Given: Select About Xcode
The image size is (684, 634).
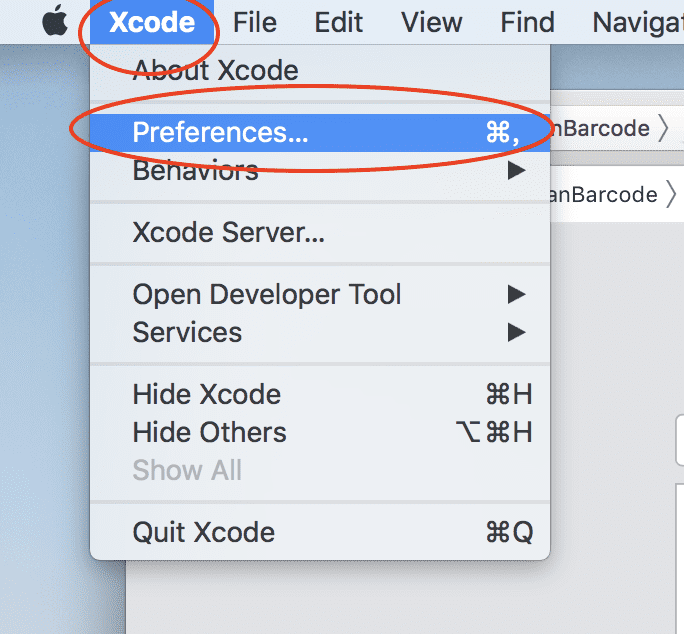Looking at the screenshot, I should click(x=215, y=70).
